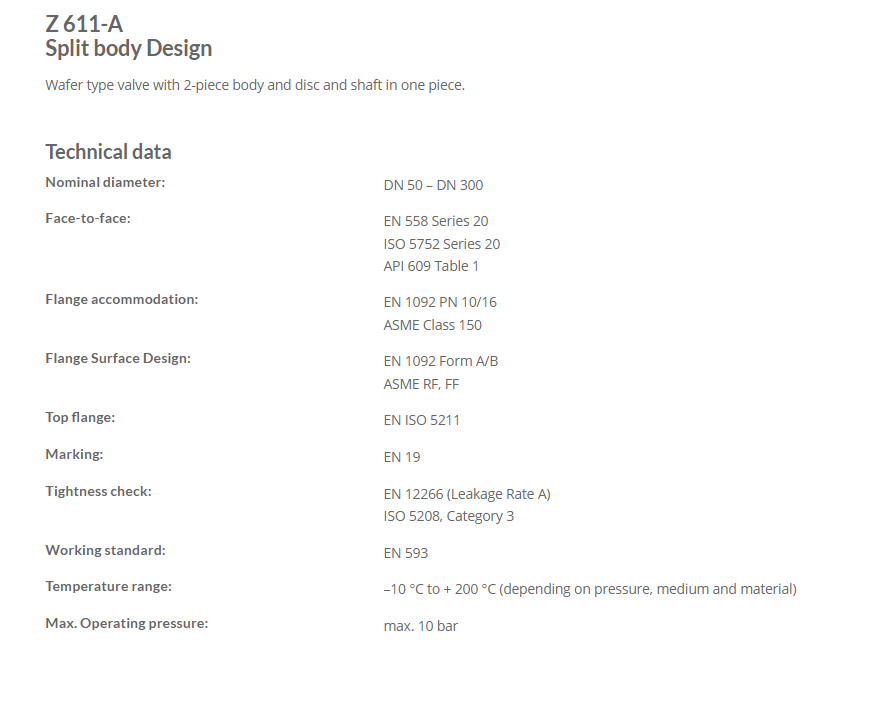Click the Nominal diameter label
This screenshot has width=895, height=707.
[x=105, y=182]
